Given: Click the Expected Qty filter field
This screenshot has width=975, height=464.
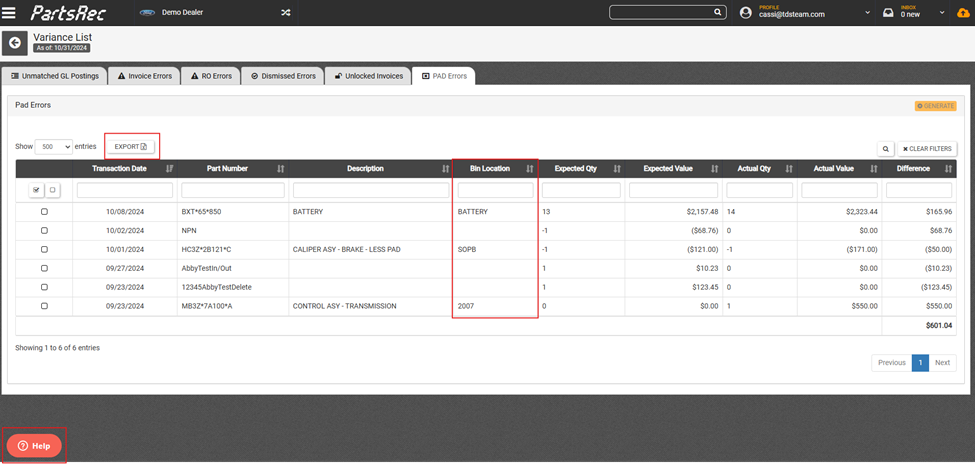Looking at the screenshot, I should tap(581, 190).
